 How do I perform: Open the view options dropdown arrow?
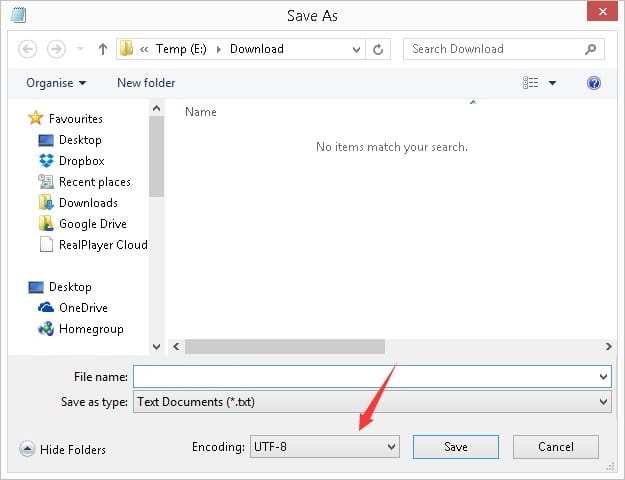(x=552, y=83)
